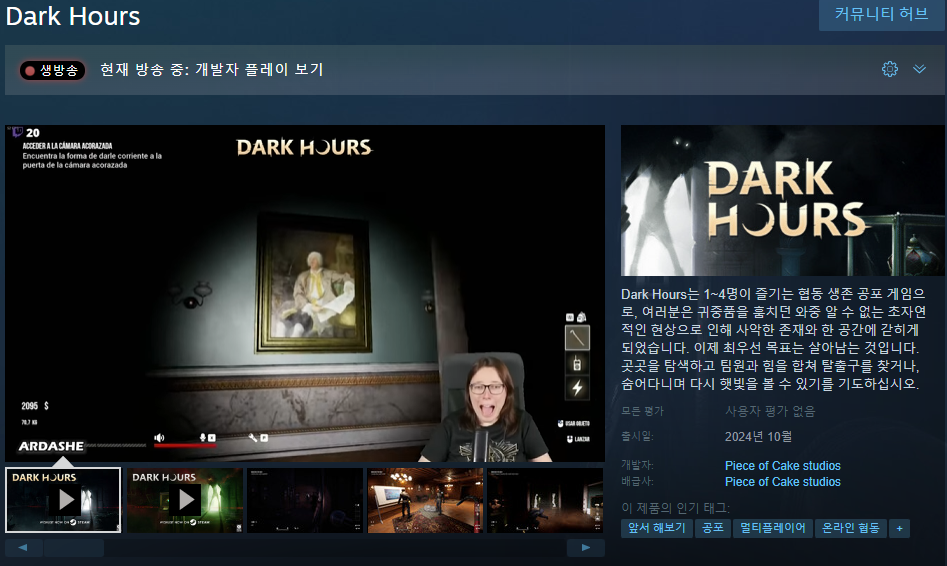Click the text 사용자 평가 없음
This screenshot has width=947, height=566.
coord(770,411)
